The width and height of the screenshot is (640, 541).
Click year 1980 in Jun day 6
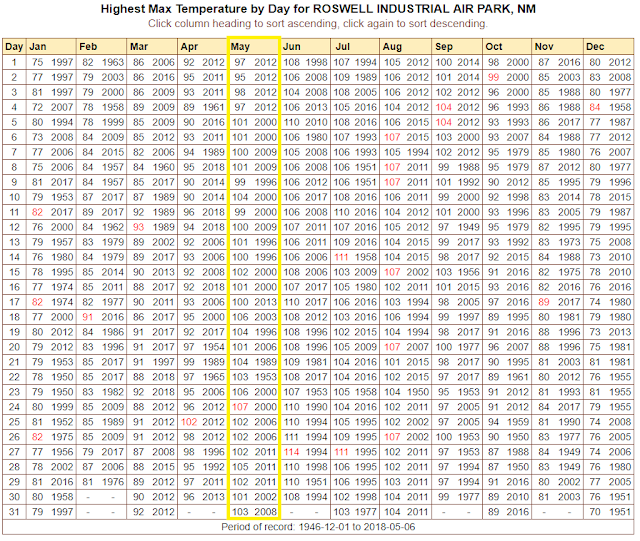click(x=316, y=137)
